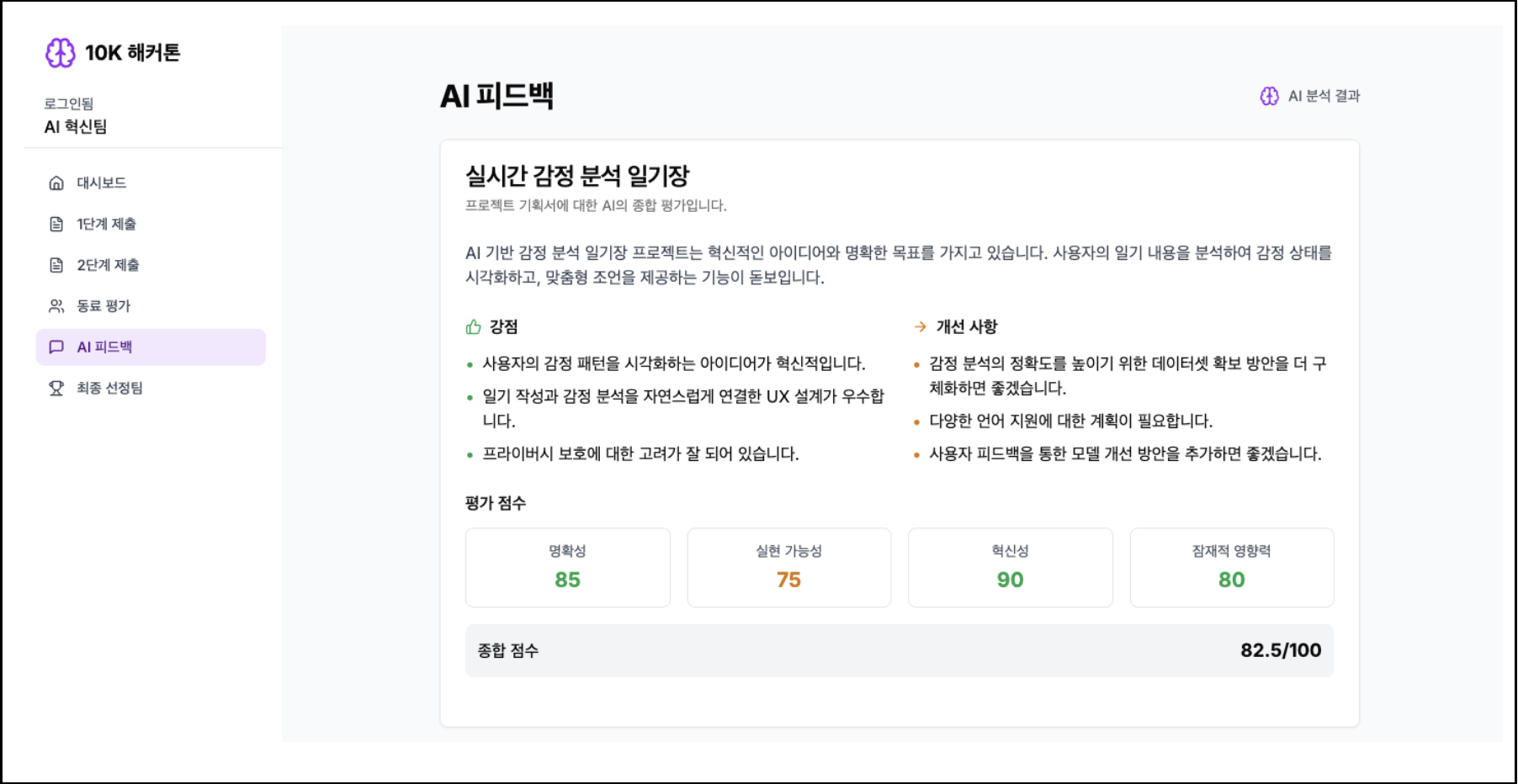Click the AI 분석 결과 label
This screenshot has height=784, width=1518.
[1323, 96]
